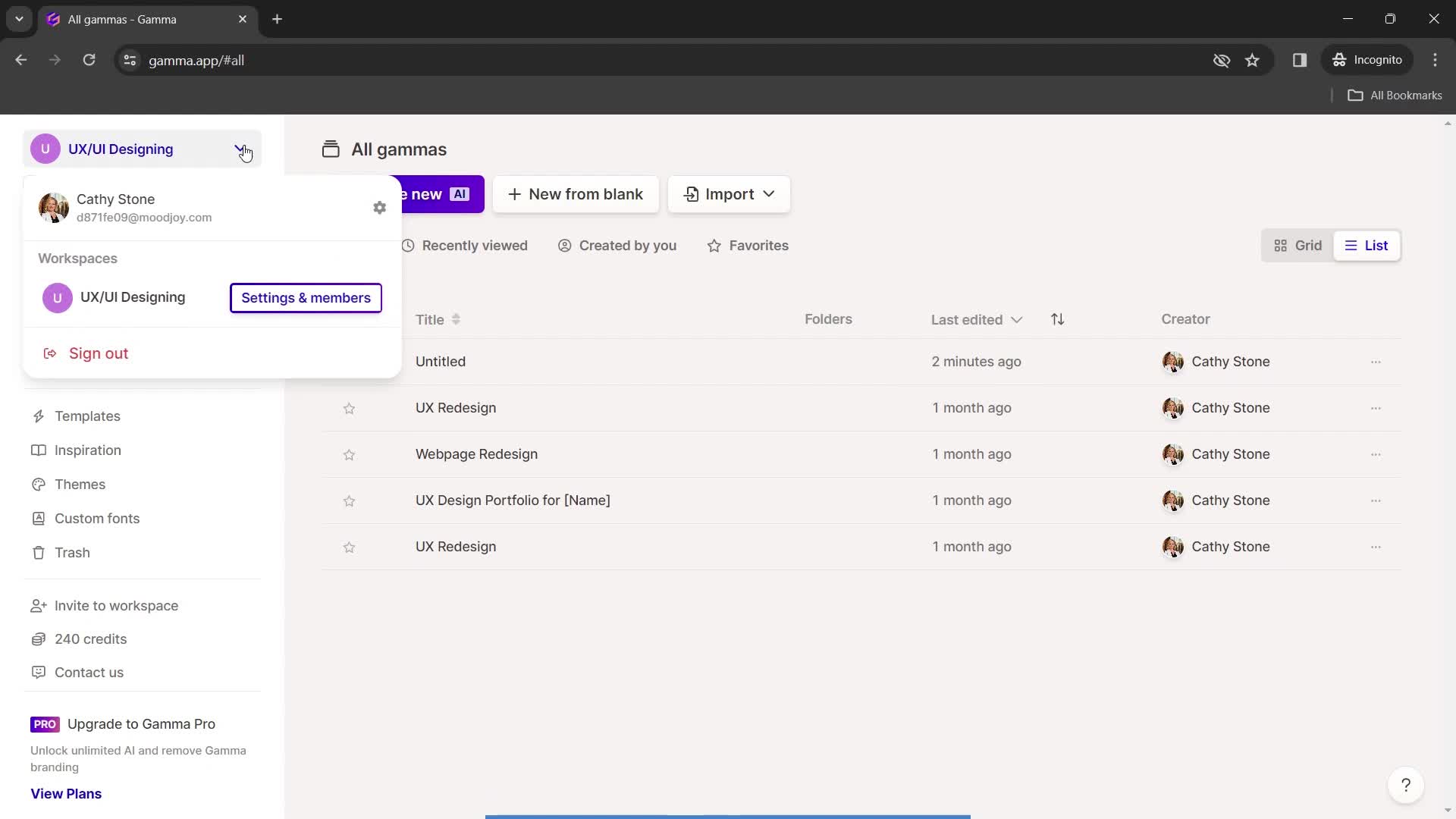This screenshot has height=819, width=1456.
Task: Click the UX/UI Designing workspace avatar in list
Action: [x=58, y=298]
